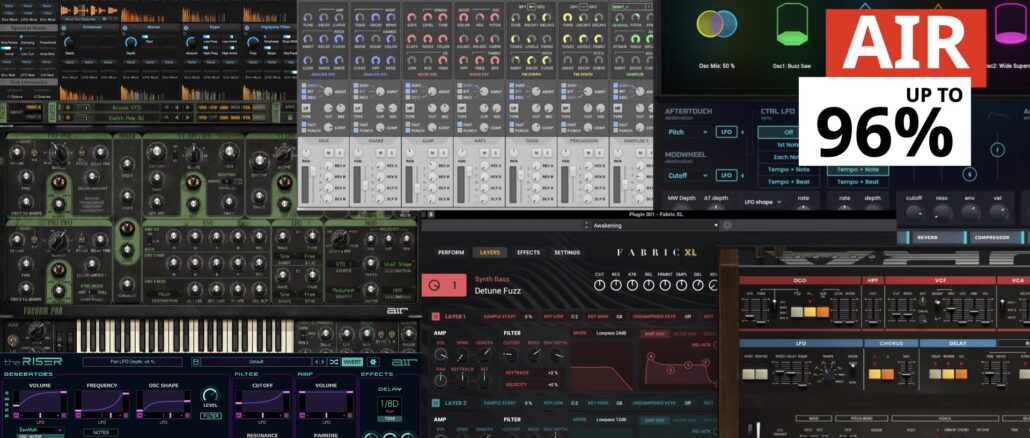
Task: Click the reso knob above REVERB
Action: click(x=942, y=212)
